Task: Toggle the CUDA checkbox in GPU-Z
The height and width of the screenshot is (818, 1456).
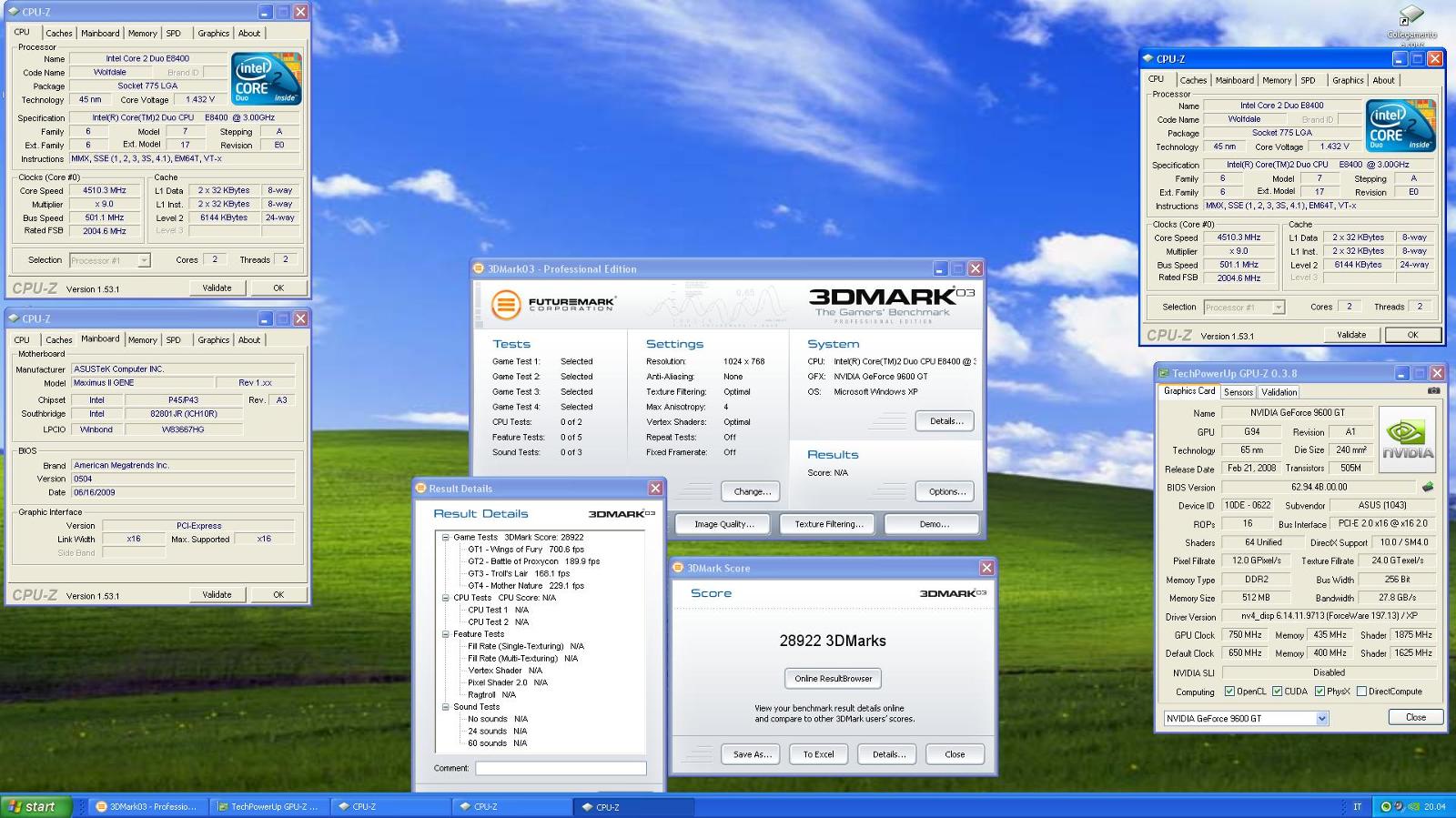Action: (x=1277, y=692)
